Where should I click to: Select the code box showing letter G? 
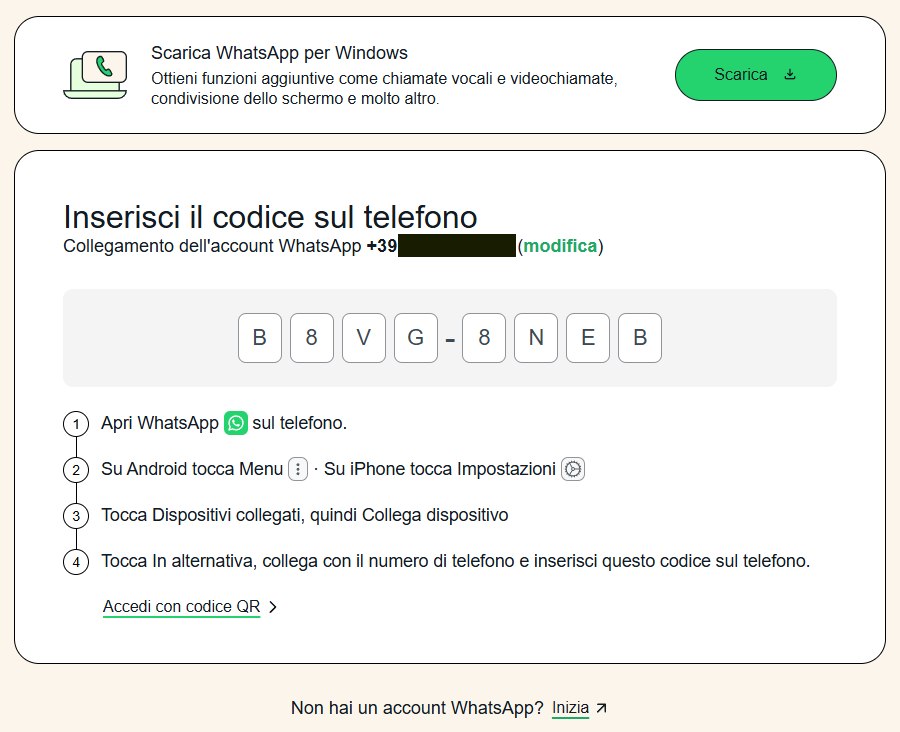tap(416, 338)
